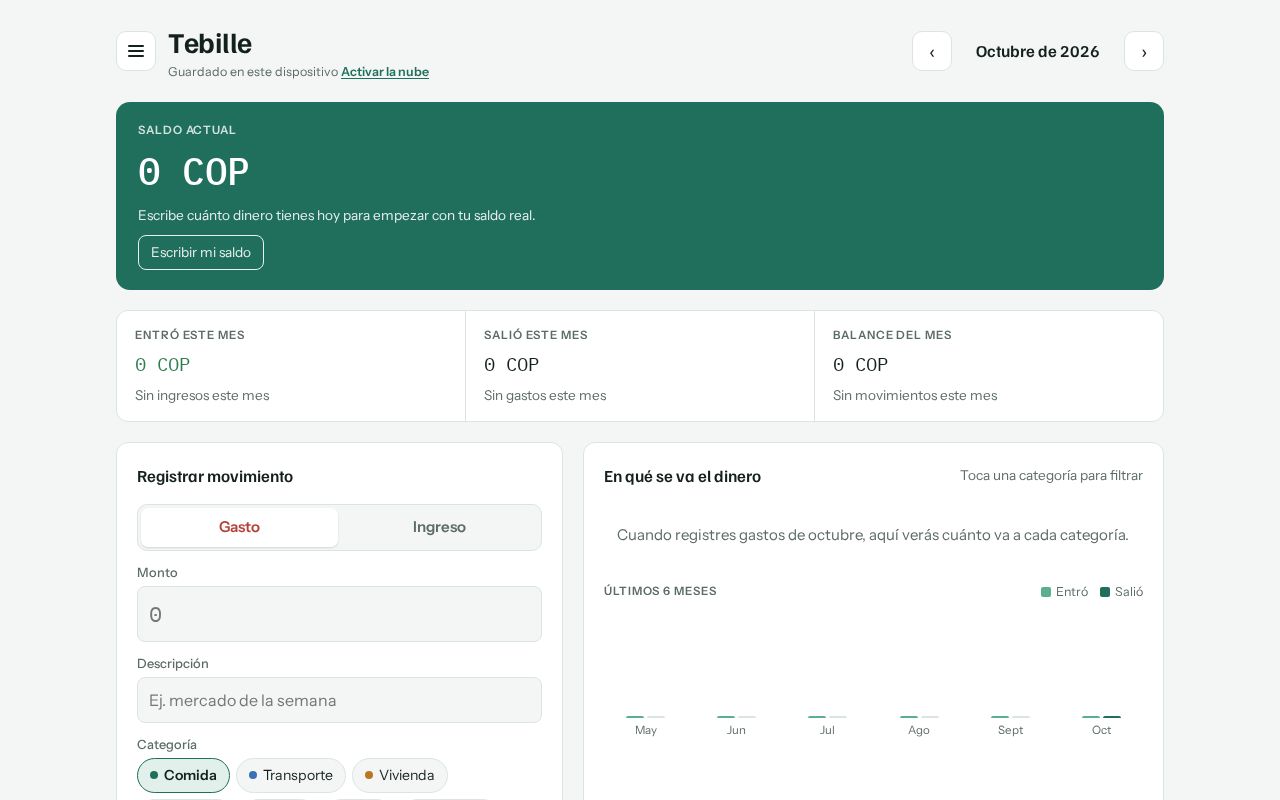Click the Registrar movimiento heading
This screenshot has width=1280, height=800.
(x=215, y=476)
